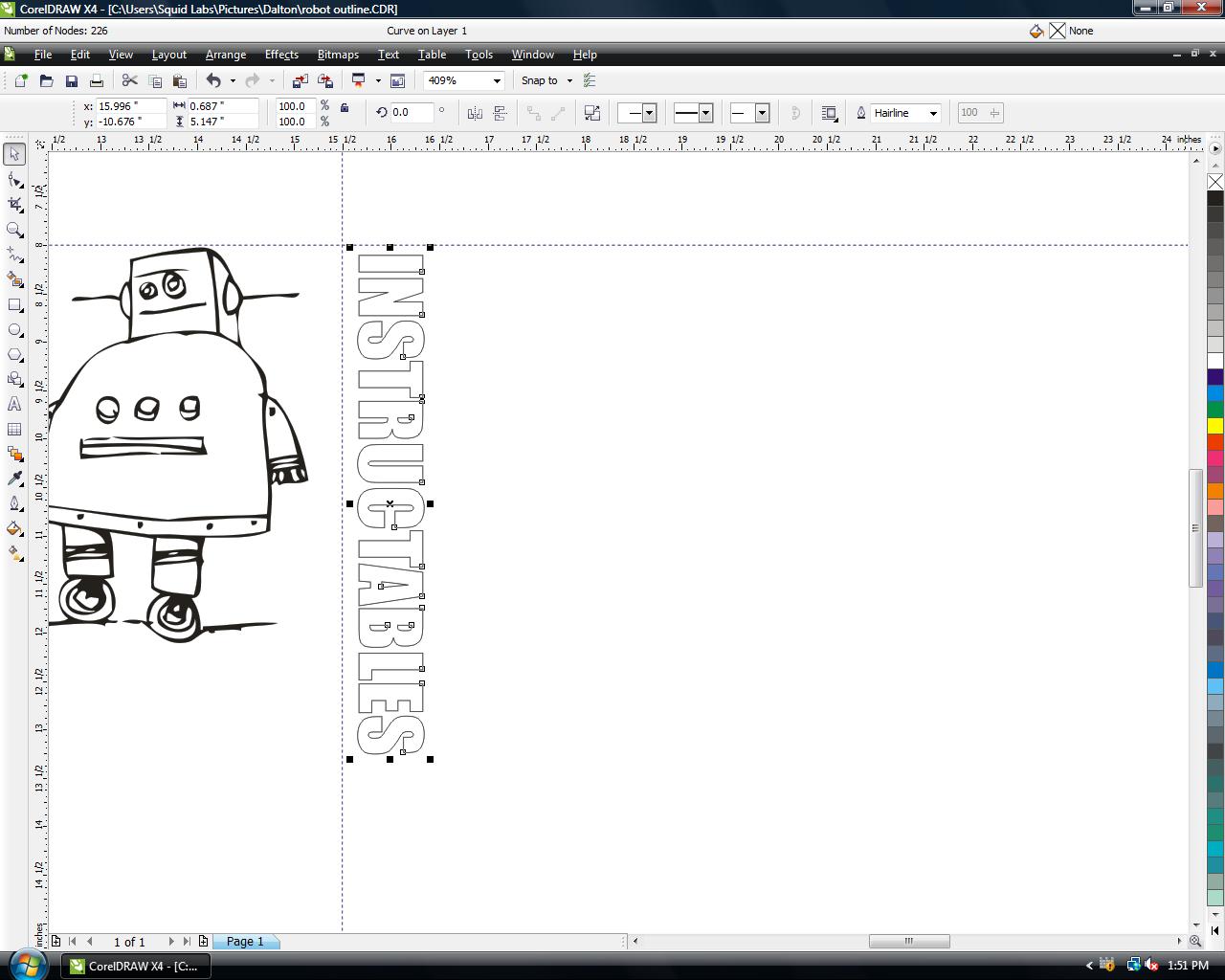Screen dimensions: 1225x980
Task: Switch to the Page 1 tab
Action: 245,942
